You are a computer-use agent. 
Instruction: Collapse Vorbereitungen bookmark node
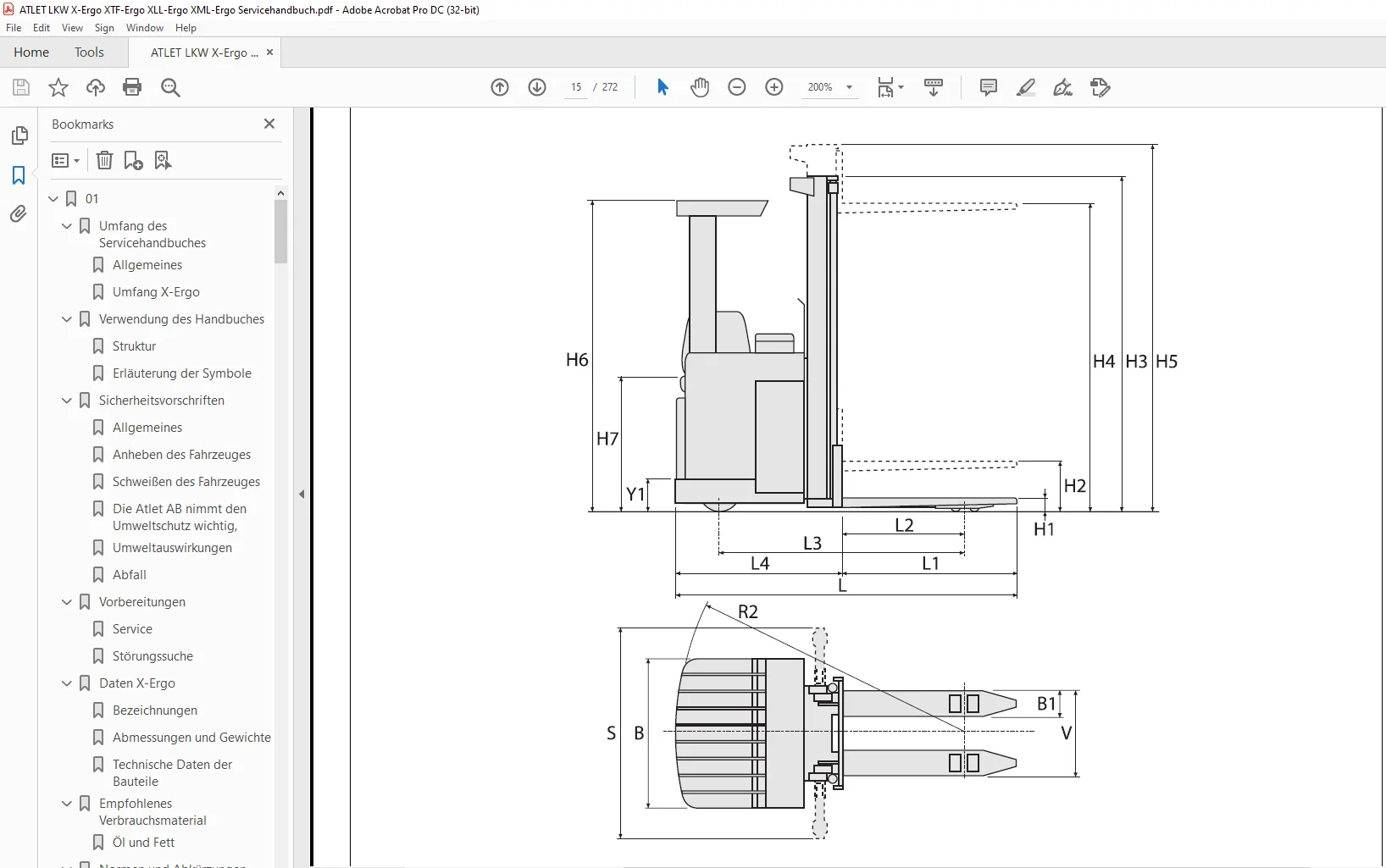point(67,602)
